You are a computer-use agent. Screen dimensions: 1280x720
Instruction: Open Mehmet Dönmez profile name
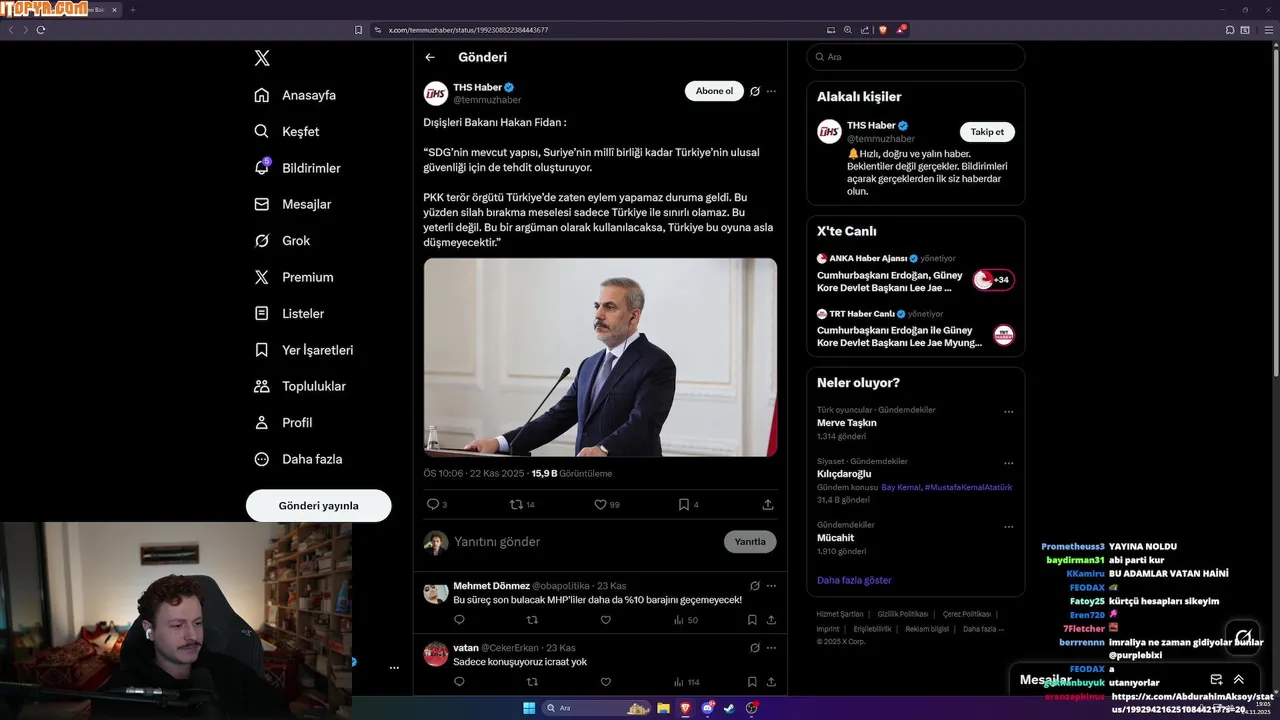(x=491, y=586)
